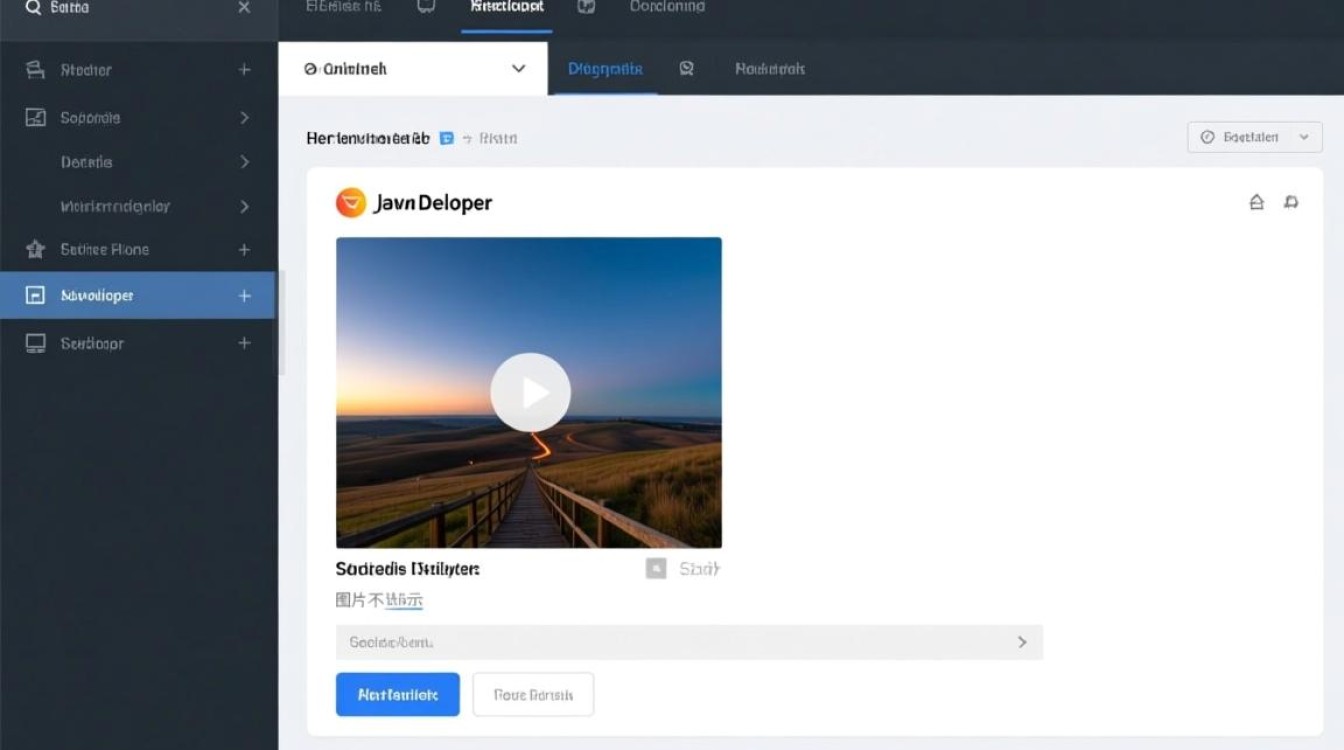Click the white outlined button beside the blue one
Viewport: 1344px width, 750px height.
tap(533, 694)
